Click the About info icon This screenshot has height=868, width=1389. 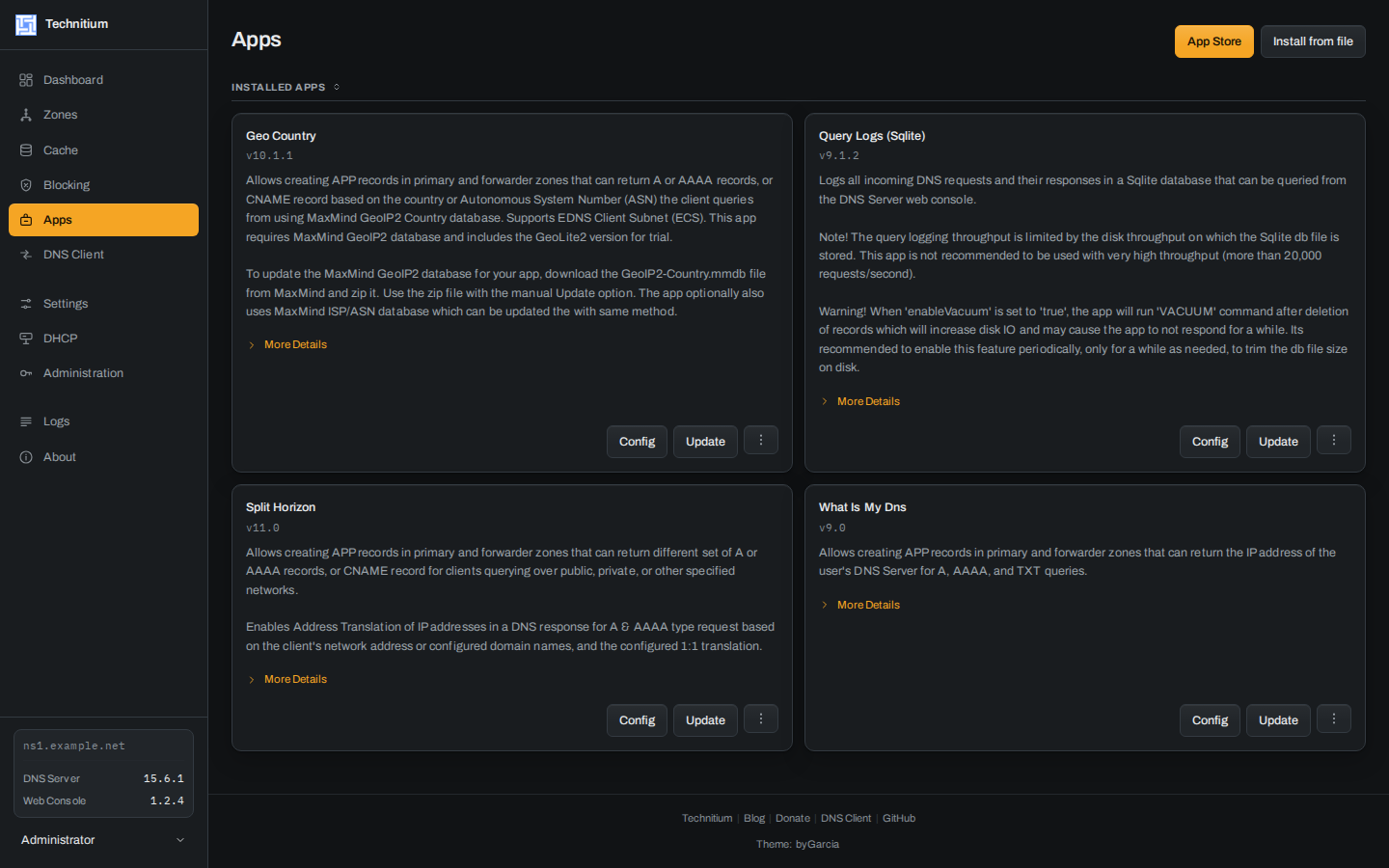click(26, 457)
